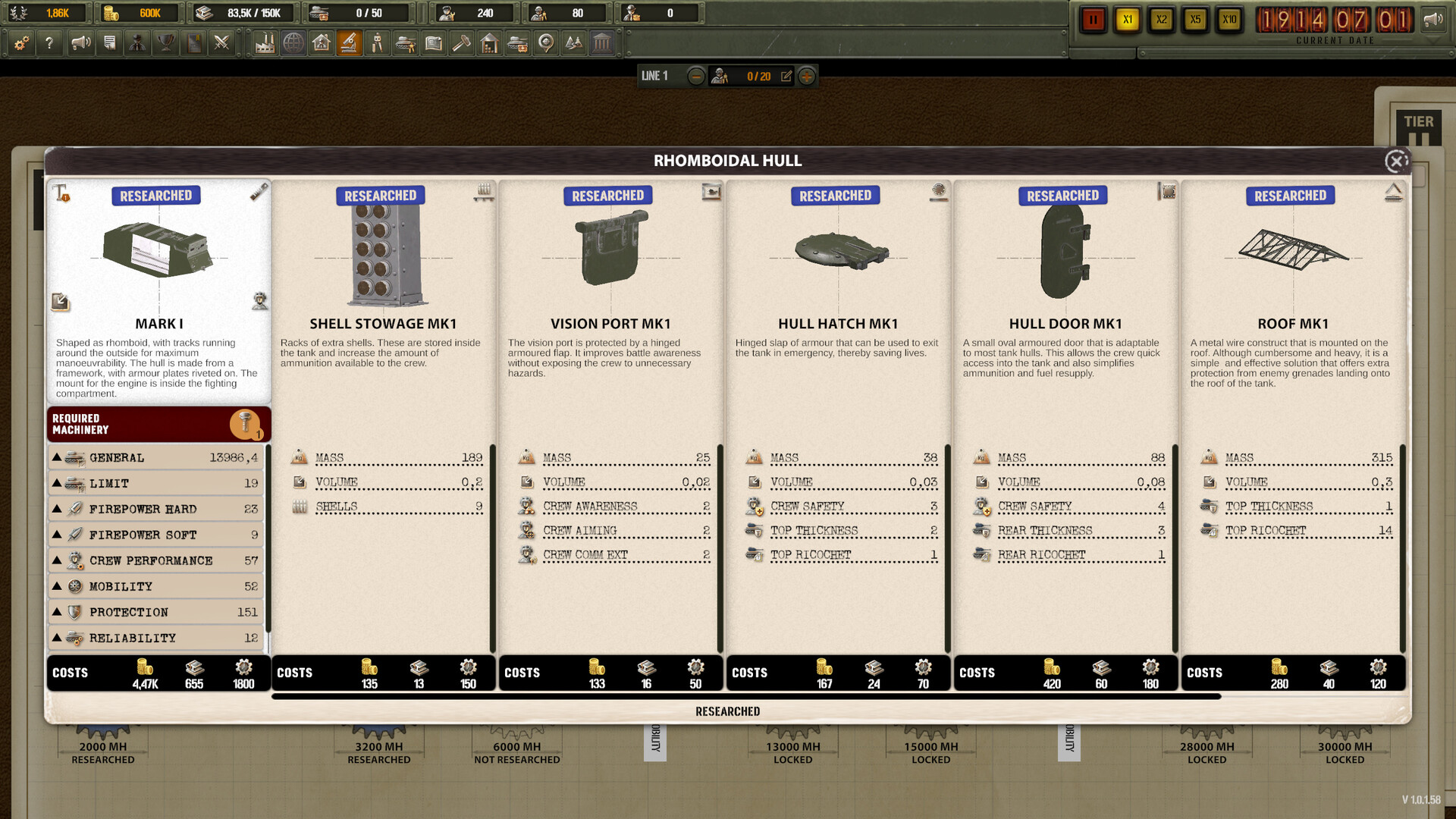Click the megaphone announcements icon
This screenshot has width=1456, height=819.
pyautogui.click(x=80, y=43)
